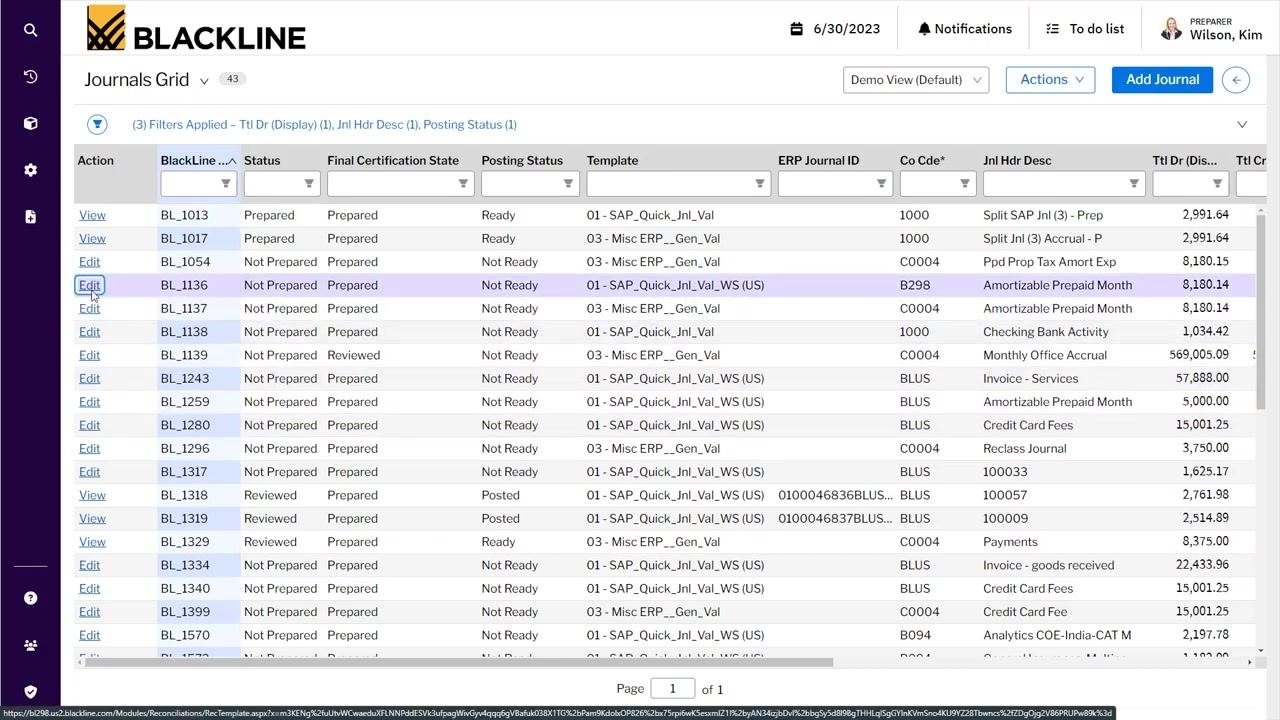Expand the applied filters chevron

tap(1242, 125)
